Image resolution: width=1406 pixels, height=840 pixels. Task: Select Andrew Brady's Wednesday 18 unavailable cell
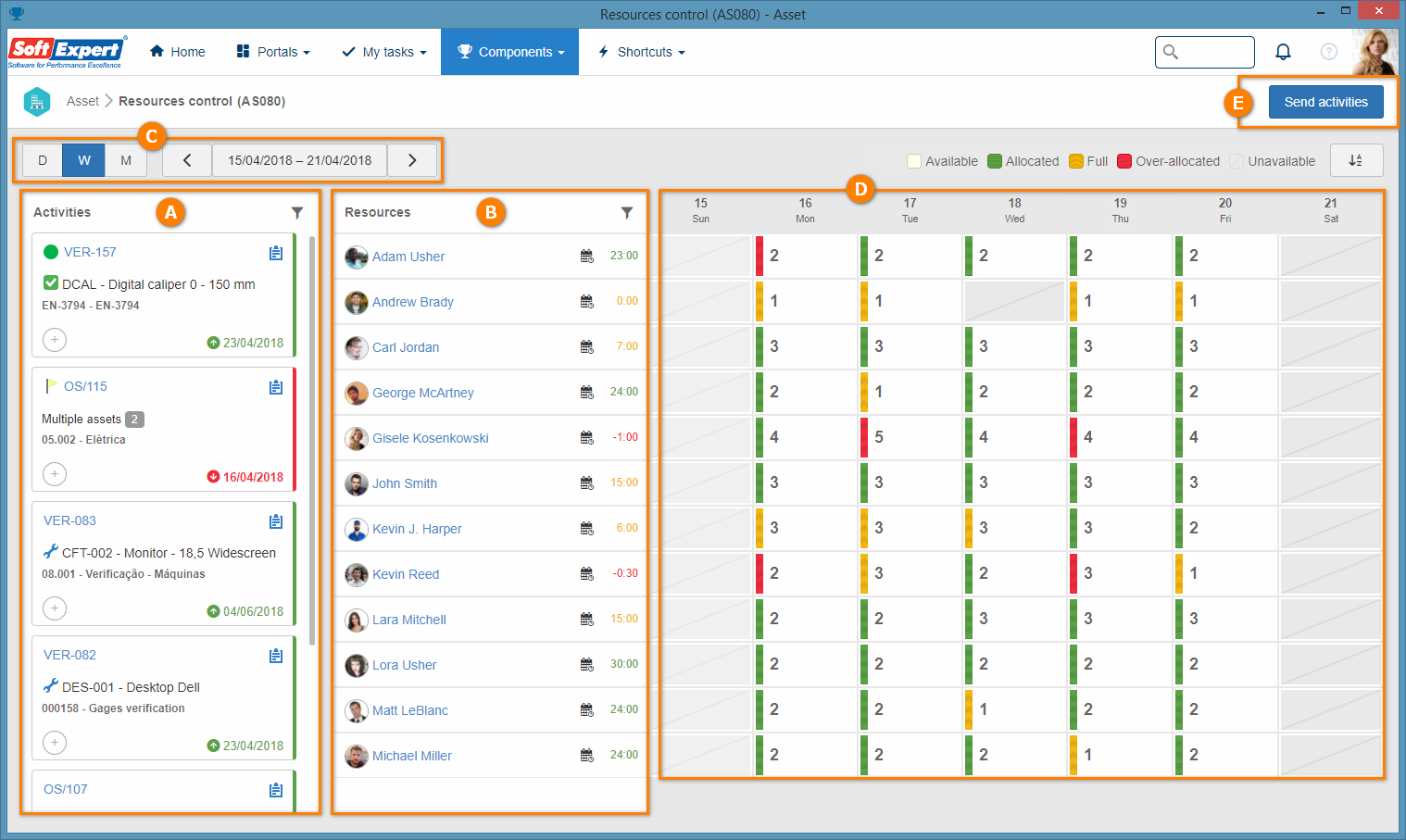click(x=1015, y=301)
